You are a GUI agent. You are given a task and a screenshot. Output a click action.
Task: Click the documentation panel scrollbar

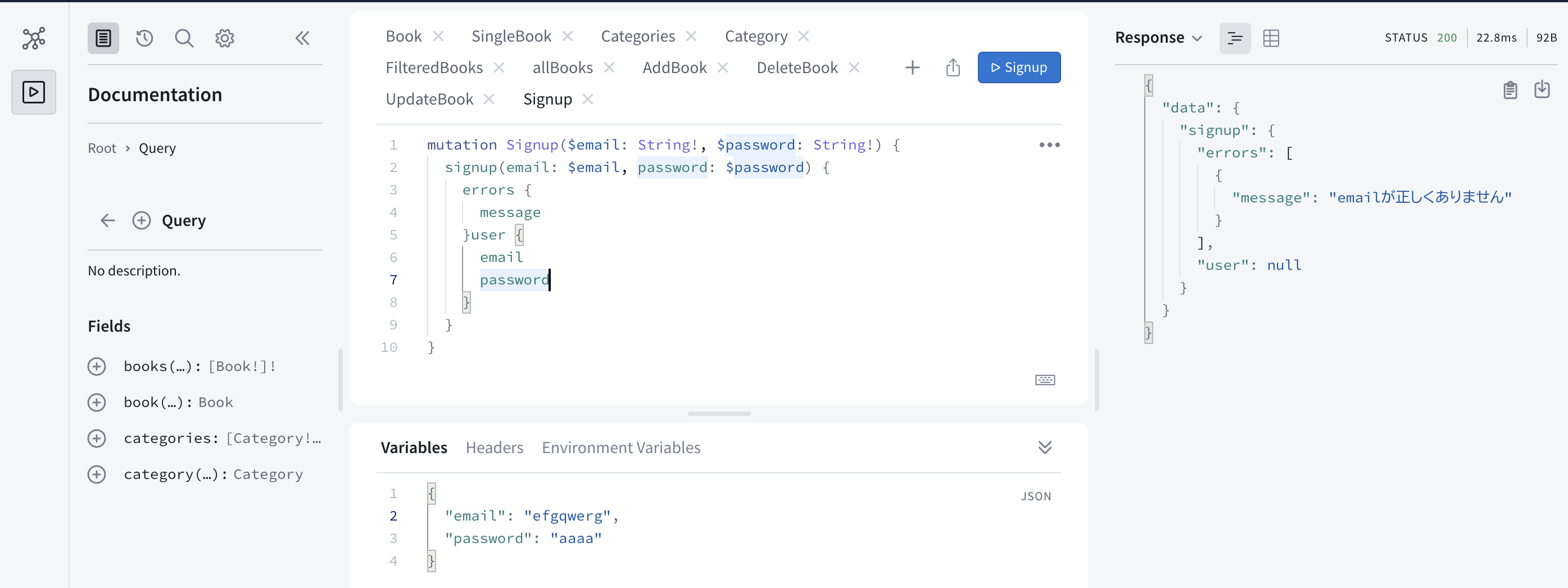point(340,380)
